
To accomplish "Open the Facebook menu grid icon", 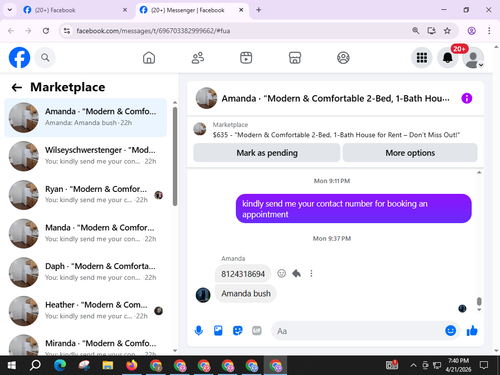I will 422,58.
